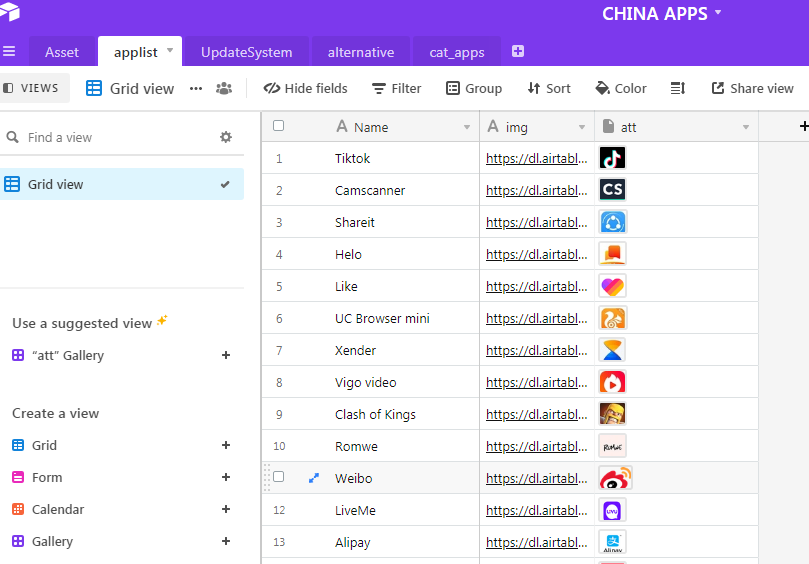Switch to the UpdateSystem tab
Screen dimensions: 809x564
pos(246,52)
